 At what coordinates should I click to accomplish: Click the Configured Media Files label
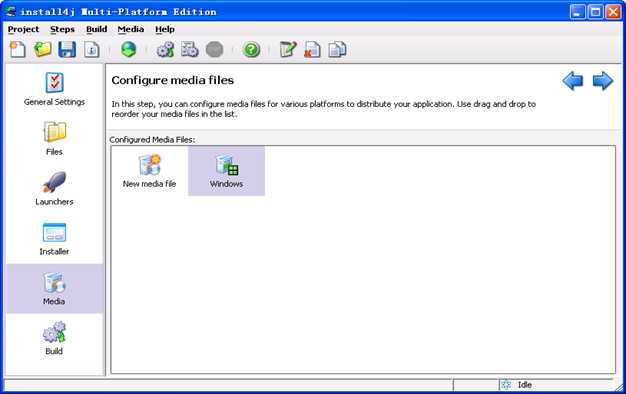click(152, 140)
